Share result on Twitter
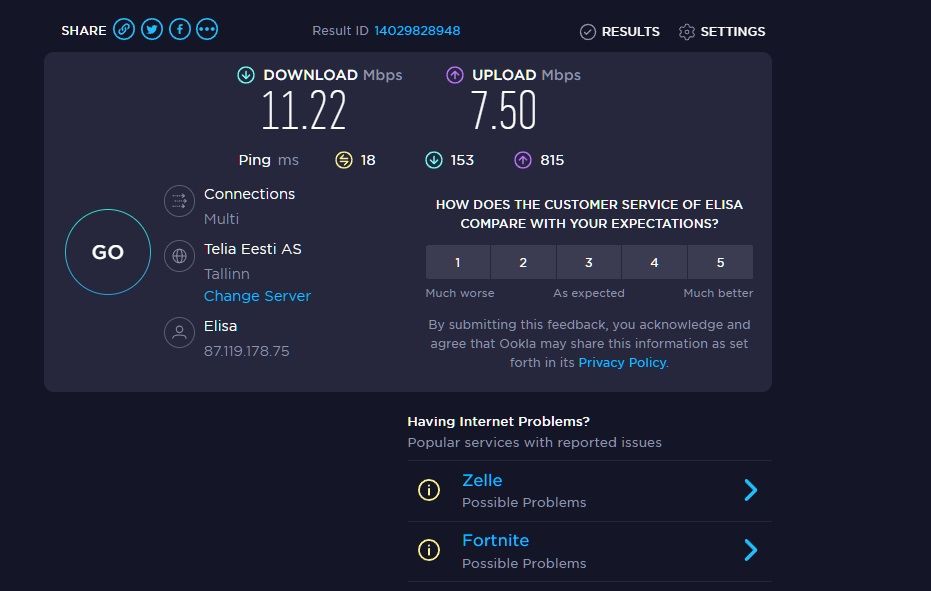The height and width of the screenshot is (591, 931). (152, 30)
